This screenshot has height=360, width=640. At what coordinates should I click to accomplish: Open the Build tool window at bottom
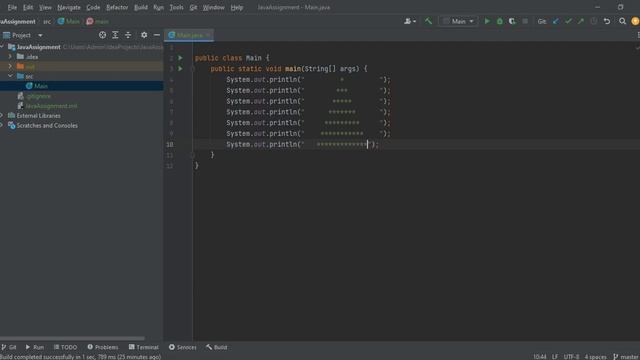[x=217, y=347]
